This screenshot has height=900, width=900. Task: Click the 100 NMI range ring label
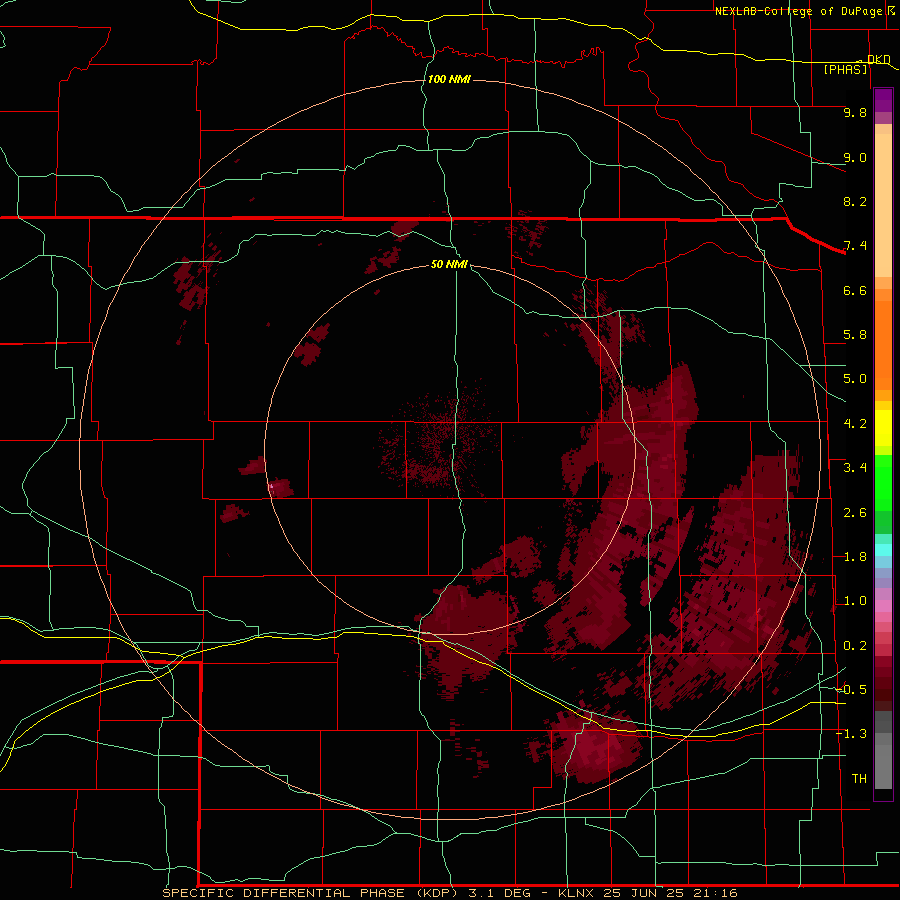click(449, 79)
